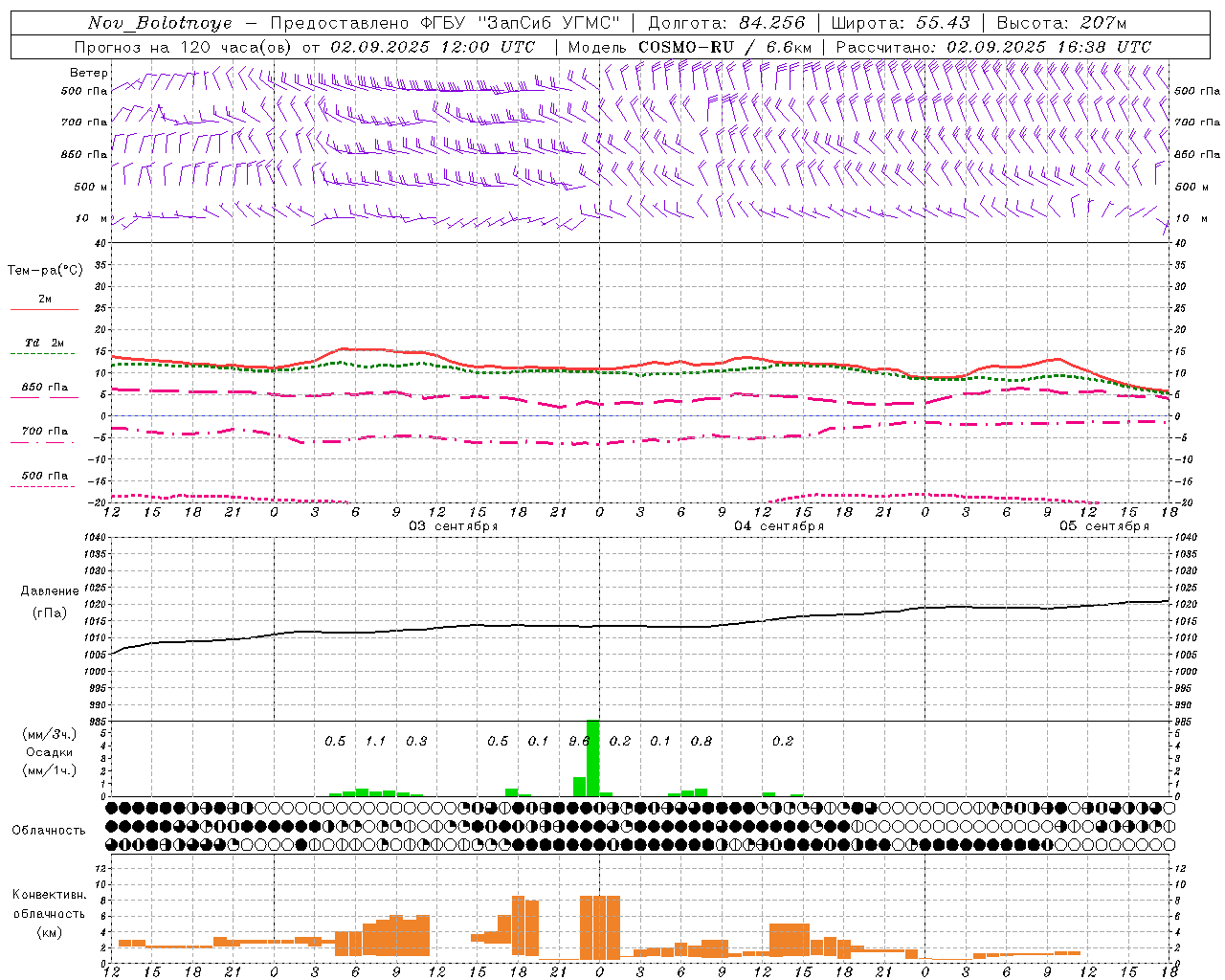Click the Осадки precipitation label
The height and width of the screenshot is (980, 1225).
coord(49,752)
